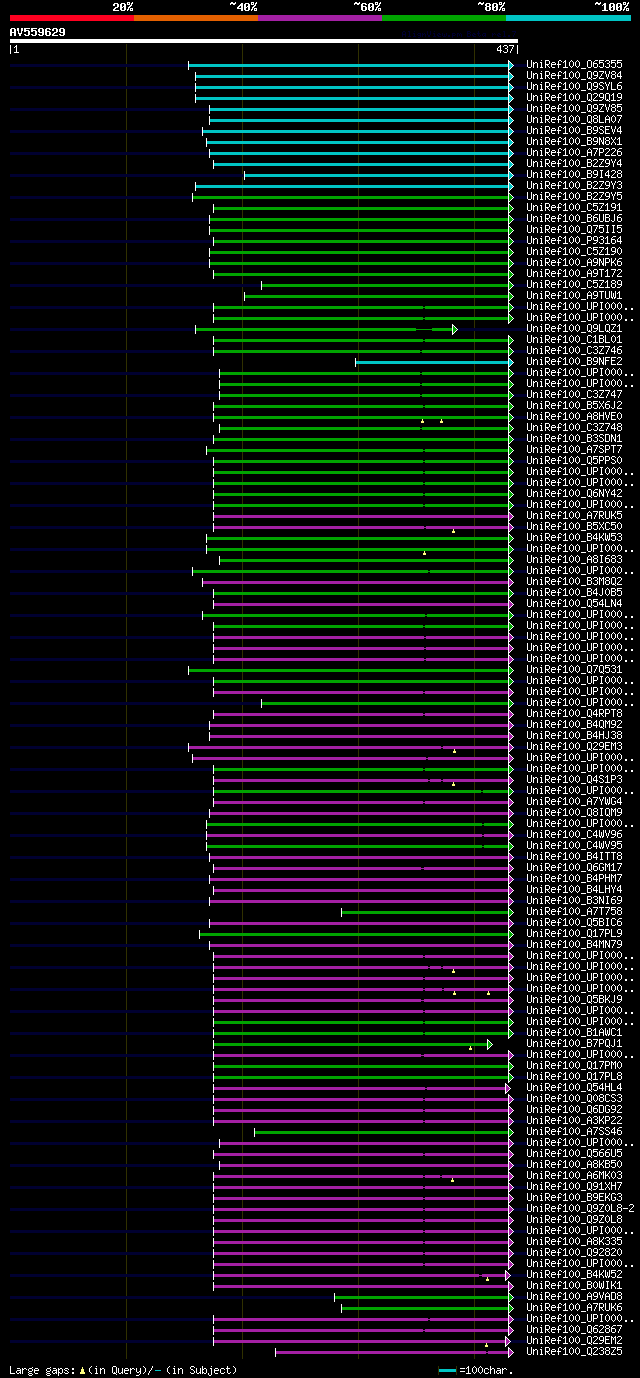Open hit UniRef100_Q9SYL6
The height and width of the screenshot is (1378, 640).
click(574, 87)
